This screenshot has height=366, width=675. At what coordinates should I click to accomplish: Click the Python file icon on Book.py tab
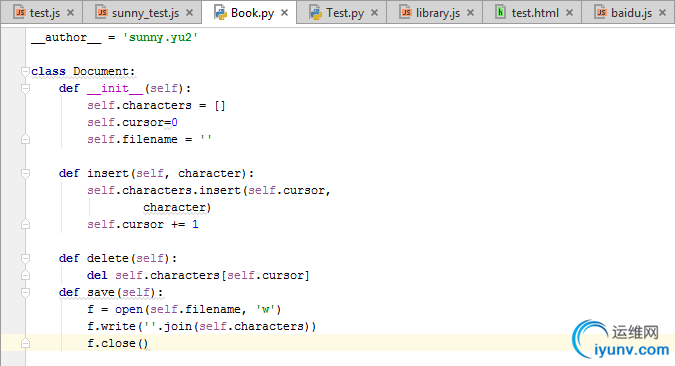click(x=220, y=12)
